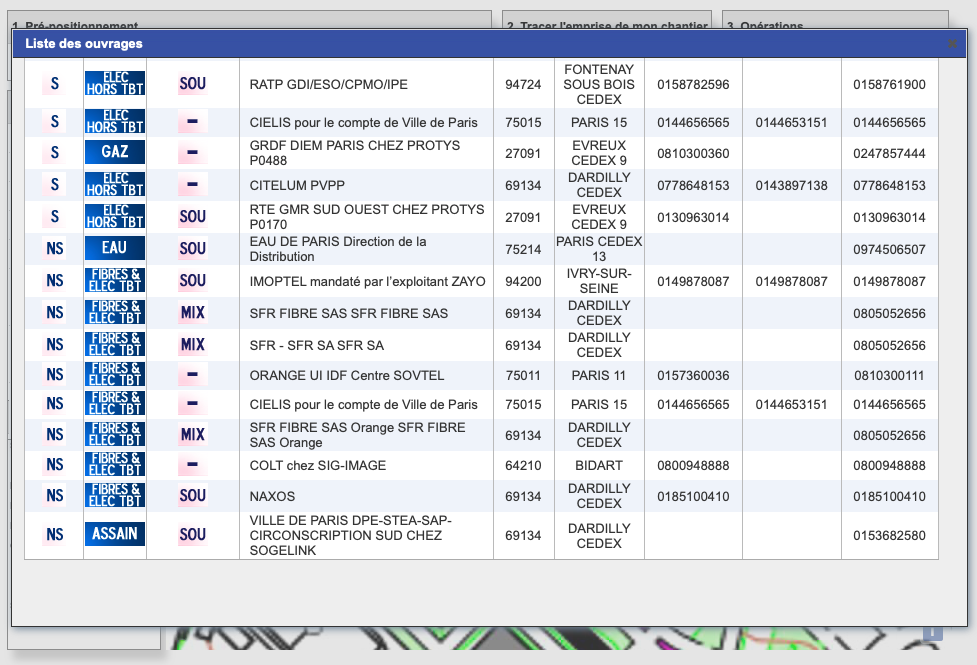
Task: Click ELEC HORS TBT badge for RTE GMR SUD OUEST
Action: coord(115,216)
